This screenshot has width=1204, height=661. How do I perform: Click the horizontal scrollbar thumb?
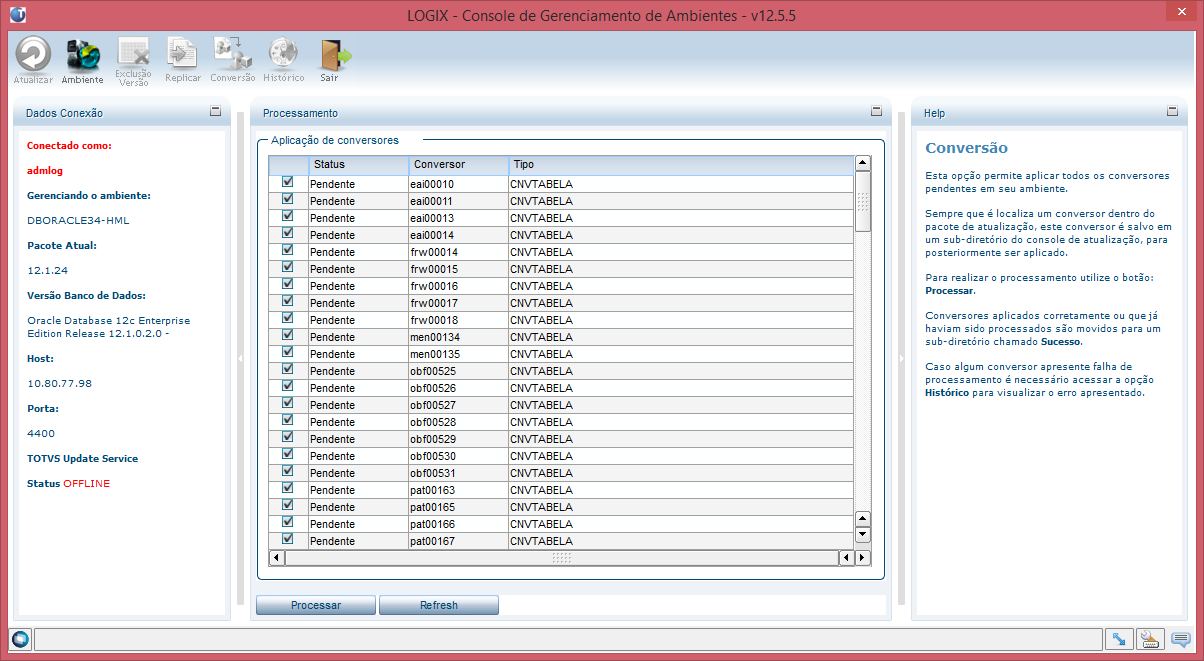point(561,558)
